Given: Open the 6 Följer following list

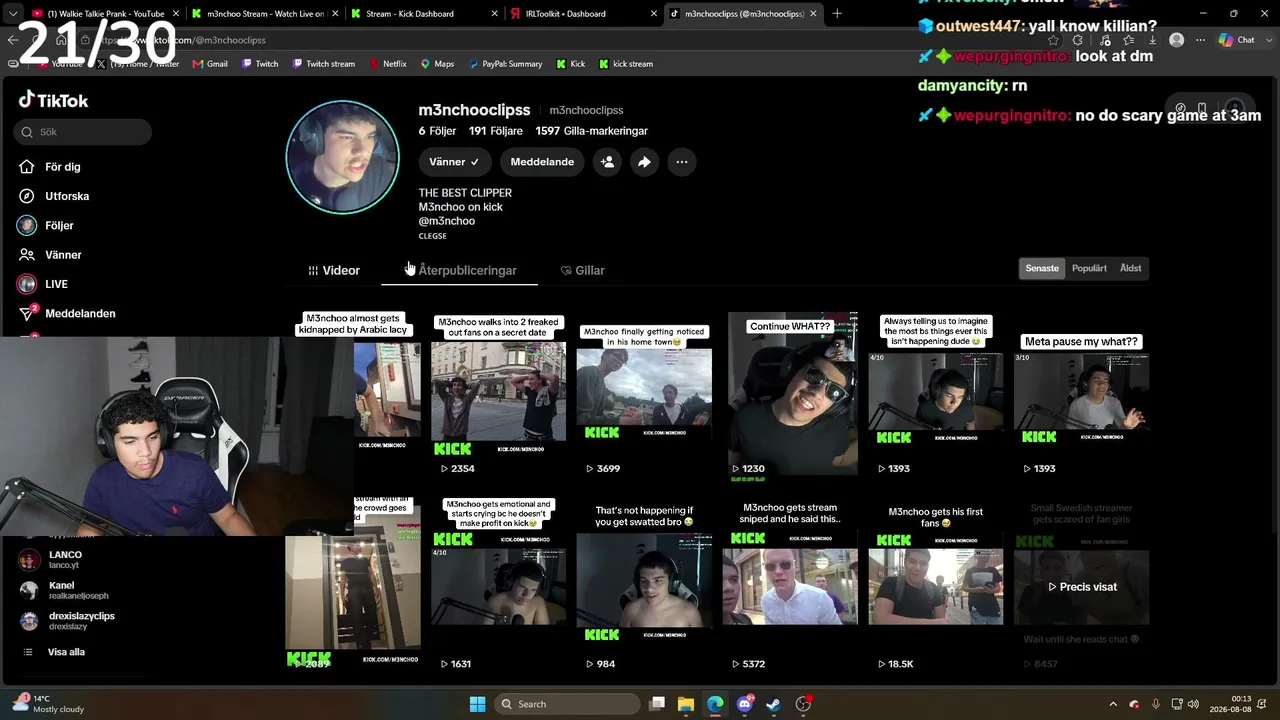Looking at the screenshot, I should [437, 131].
